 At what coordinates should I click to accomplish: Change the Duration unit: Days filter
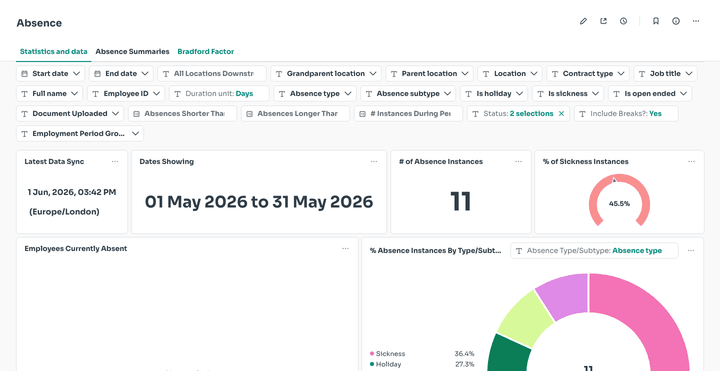click(219, 94)
